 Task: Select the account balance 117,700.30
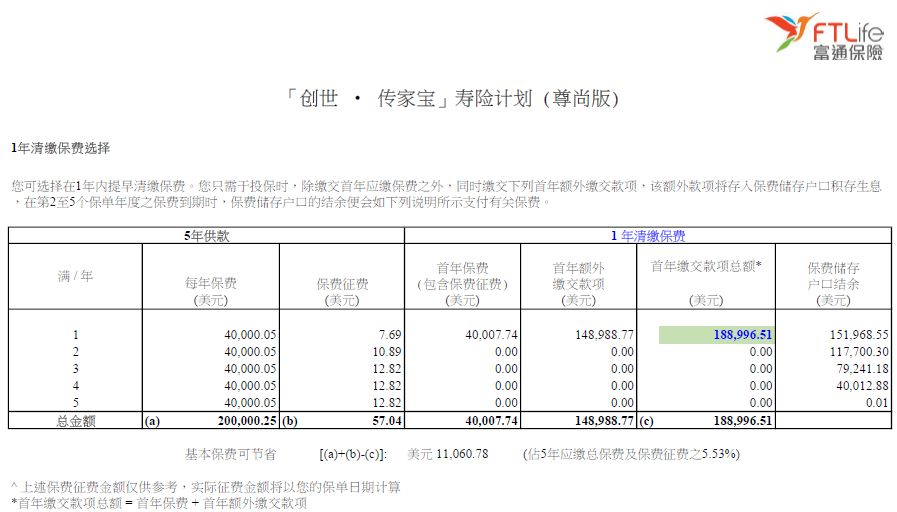point(859,352)
